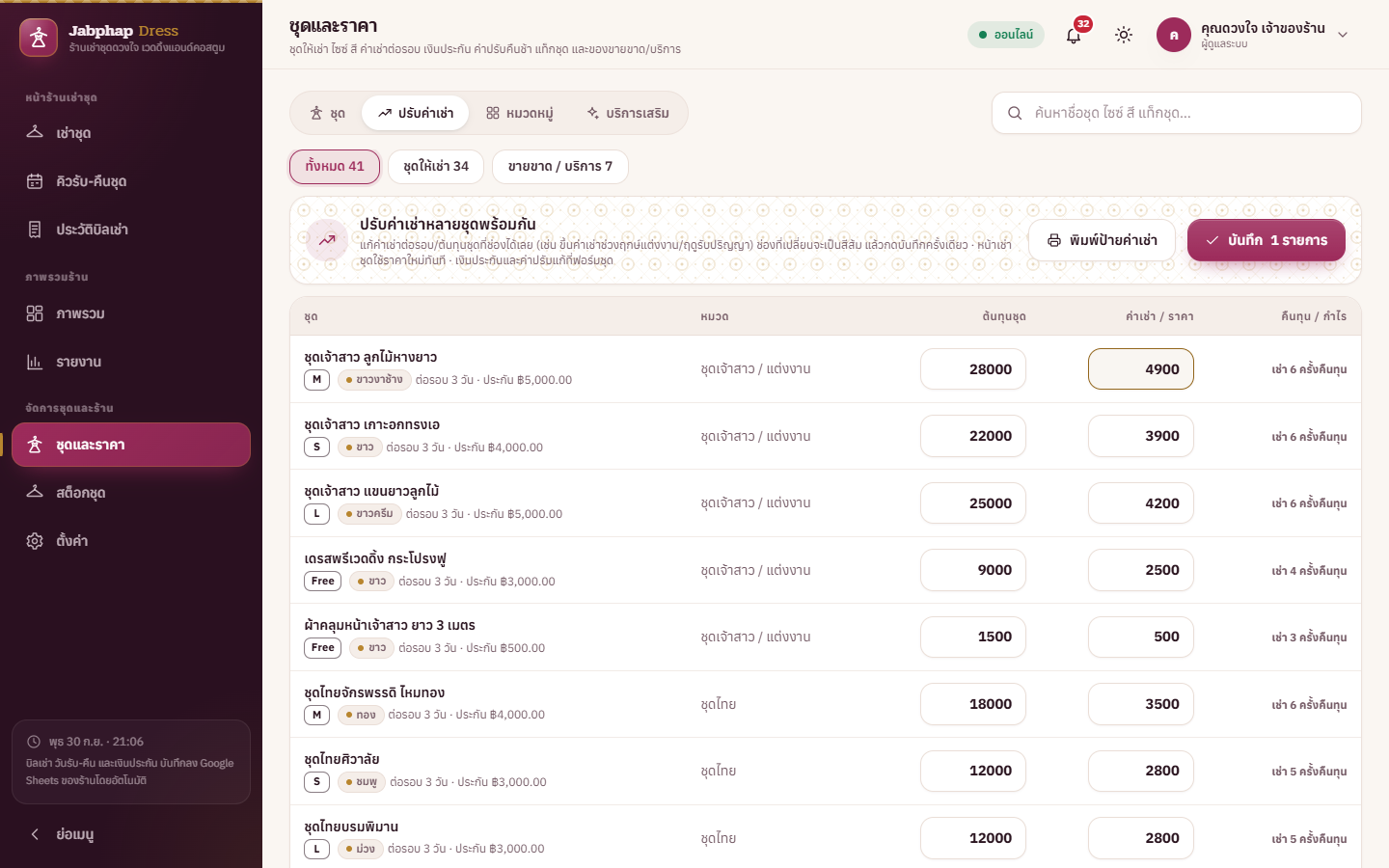Open ตั้งค่า settings
This screenshot has width=1389, height=868.
point(131,541)
